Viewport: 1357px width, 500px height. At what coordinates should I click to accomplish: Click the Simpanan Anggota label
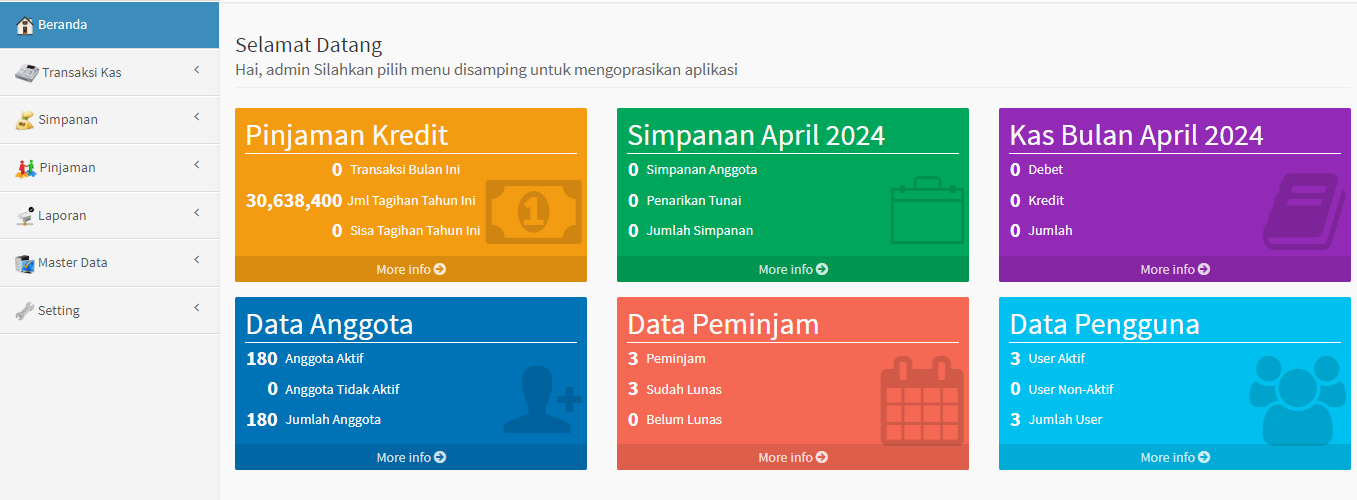tap(702, 170)
